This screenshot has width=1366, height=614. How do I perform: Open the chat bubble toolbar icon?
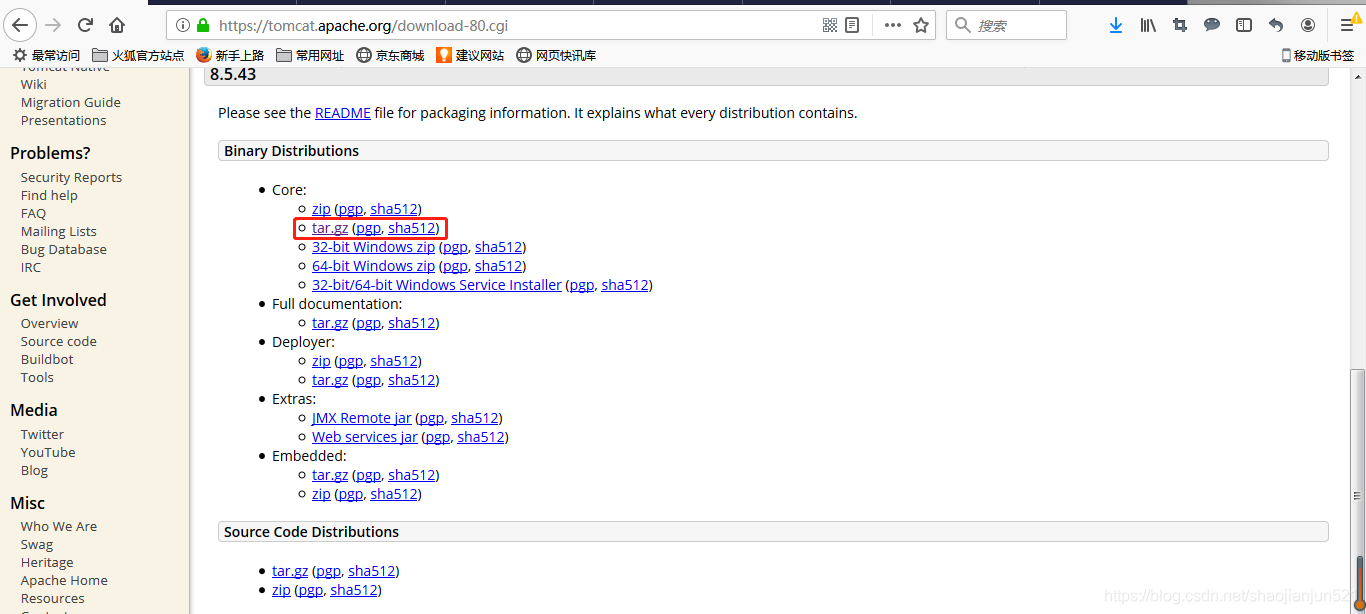(x=1212, y=25)
